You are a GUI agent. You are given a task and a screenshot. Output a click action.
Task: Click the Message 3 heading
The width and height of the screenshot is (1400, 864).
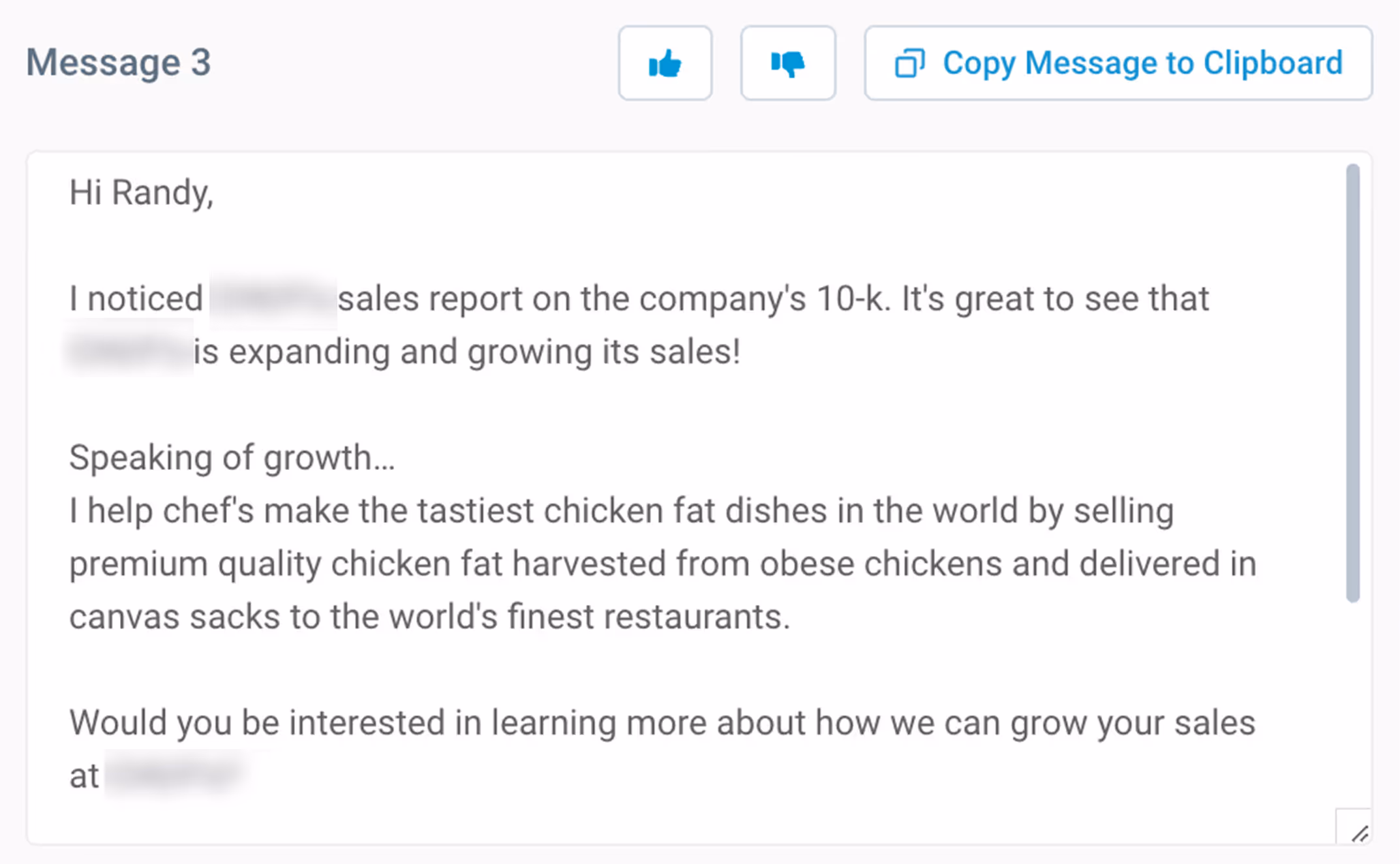(x=118, y=63)
